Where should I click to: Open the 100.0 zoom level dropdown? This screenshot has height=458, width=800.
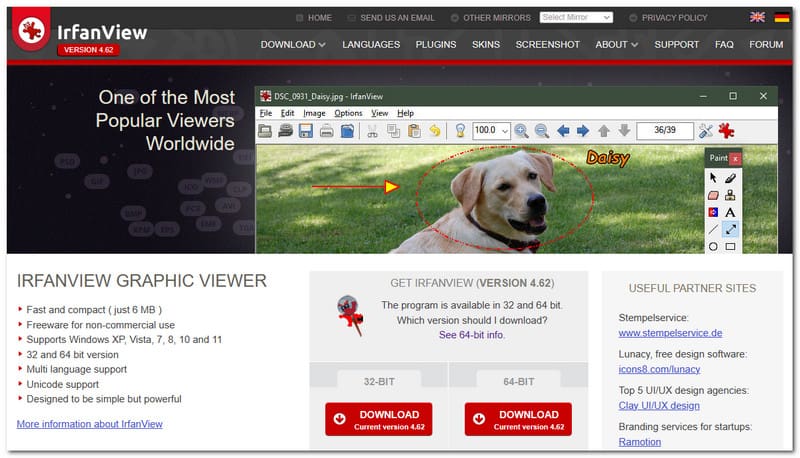point(491,131)
